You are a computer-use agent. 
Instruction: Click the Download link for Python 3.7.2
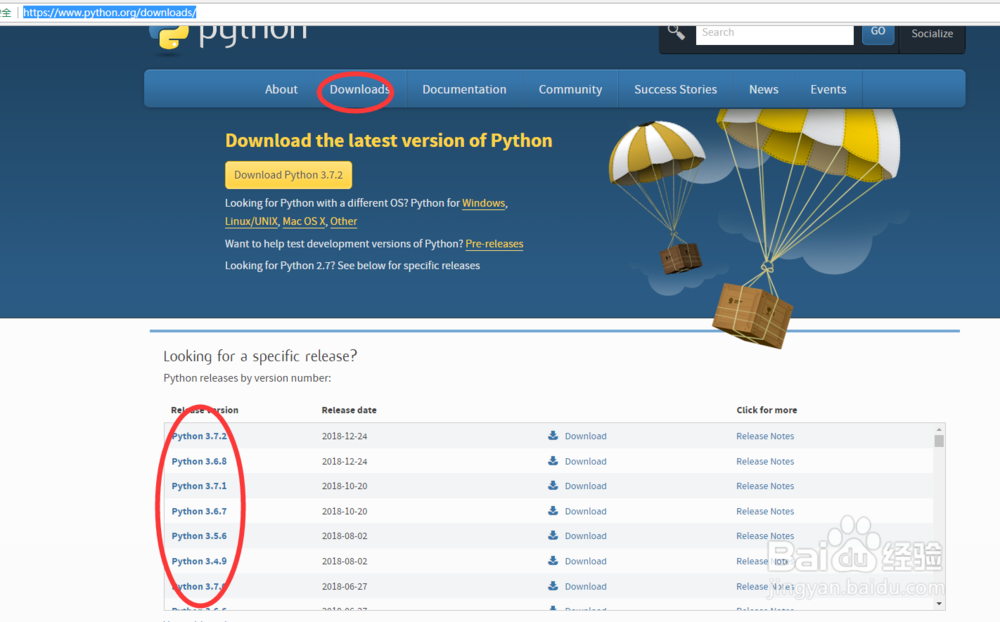tap(585, 436)
